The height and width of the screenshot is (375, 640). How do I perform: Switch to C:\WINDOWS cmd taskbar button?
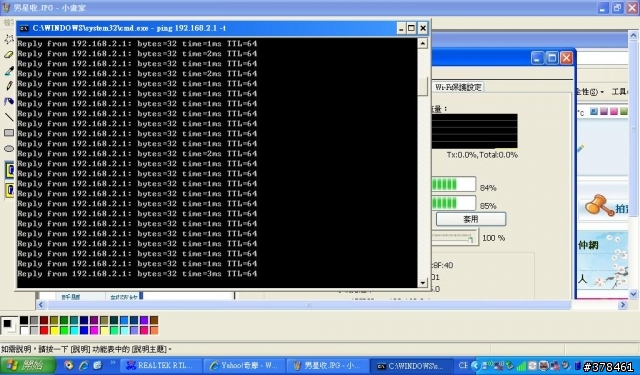[412, 366]
